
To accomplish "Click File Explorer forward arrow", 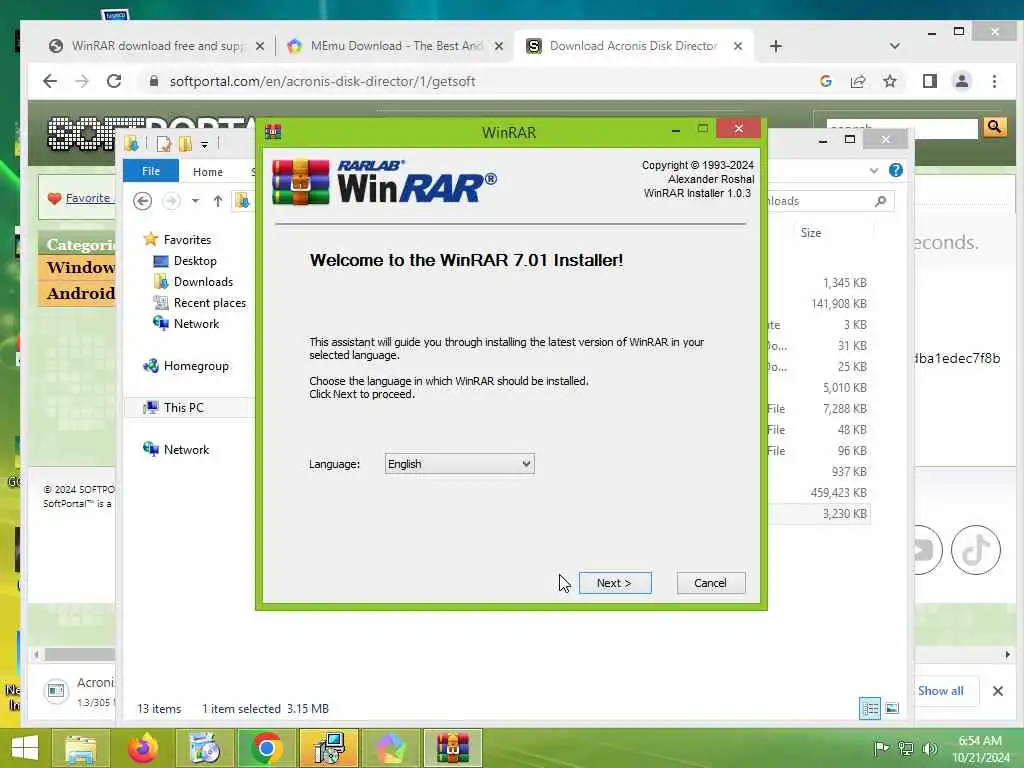I will click(x=171, y=201).
